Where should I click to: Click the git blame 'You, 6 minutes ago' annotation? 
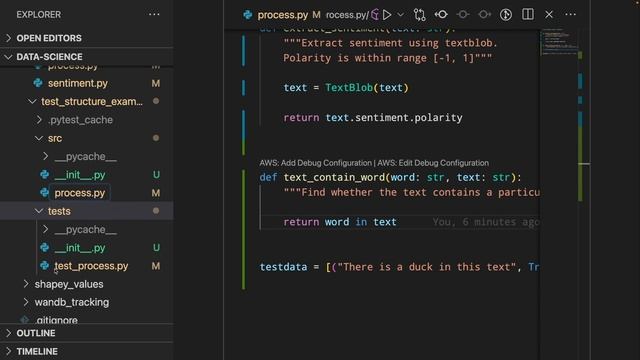(486, 222)
